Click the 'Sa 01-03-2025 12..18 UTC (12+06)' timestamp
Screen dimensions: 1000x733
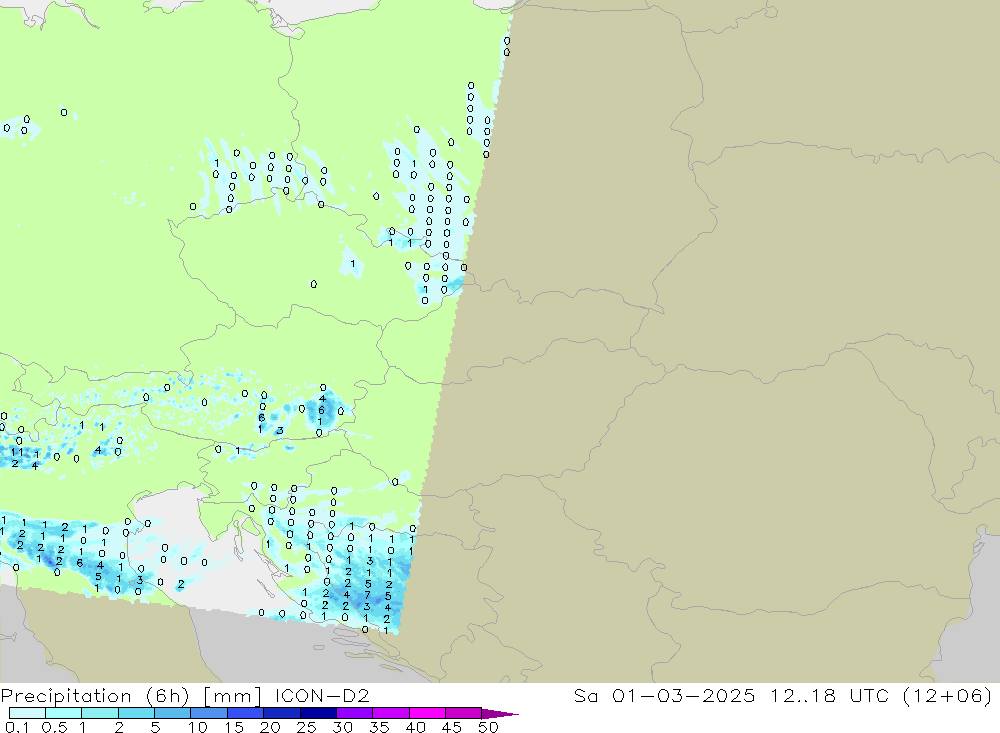tap(783, 695)
